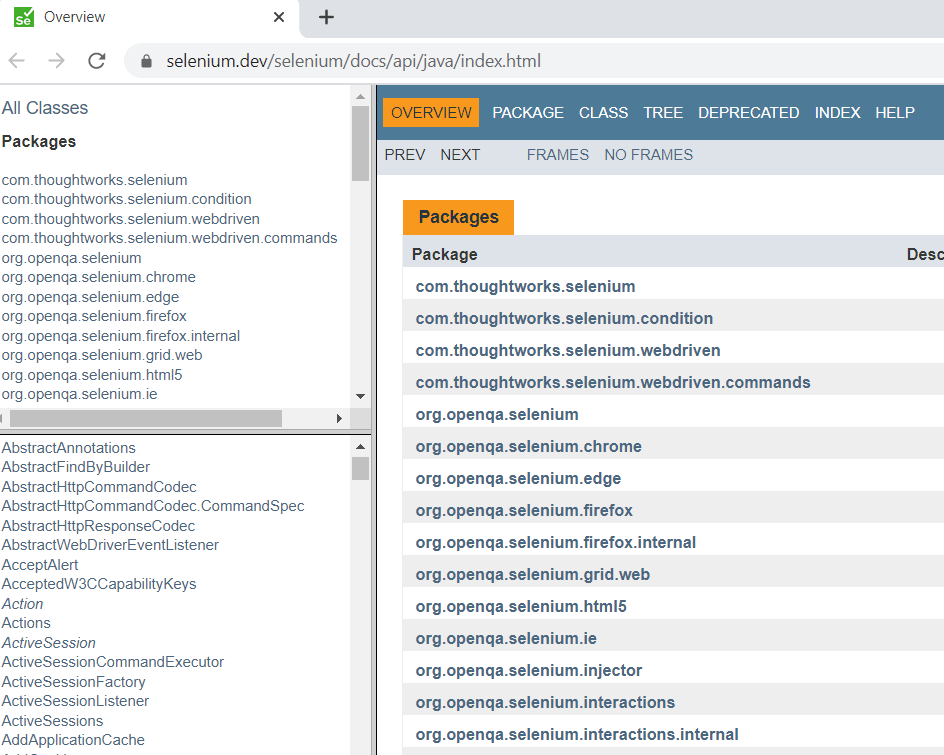Open the DEPRECATED section
Viewport: 944px width, 755px height.
pos(748,112)
